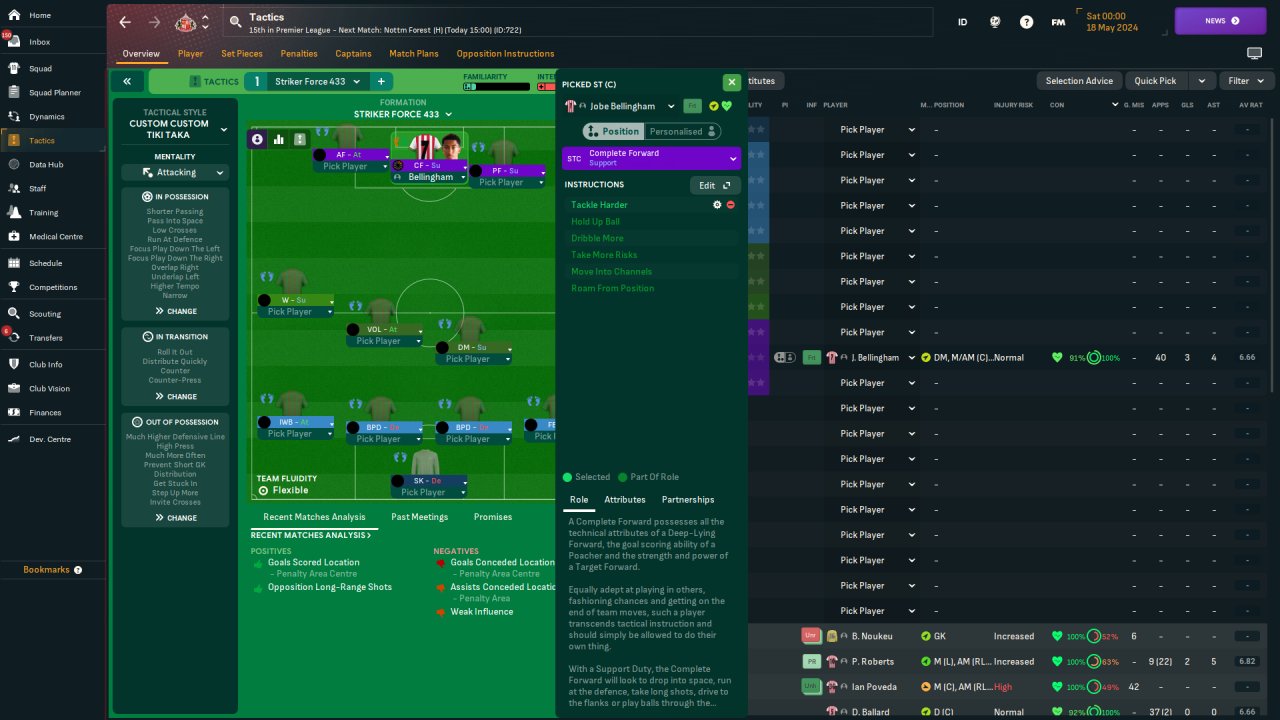Click Change under Out Of Possession
Screen dimensions: 1280x720
point(175,518)
